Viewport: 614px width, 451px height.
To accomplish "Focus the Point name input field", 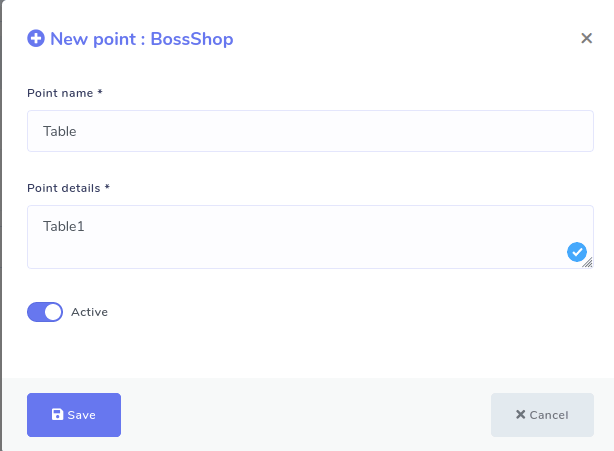I will pyautogui.click(x=310, y=131).
